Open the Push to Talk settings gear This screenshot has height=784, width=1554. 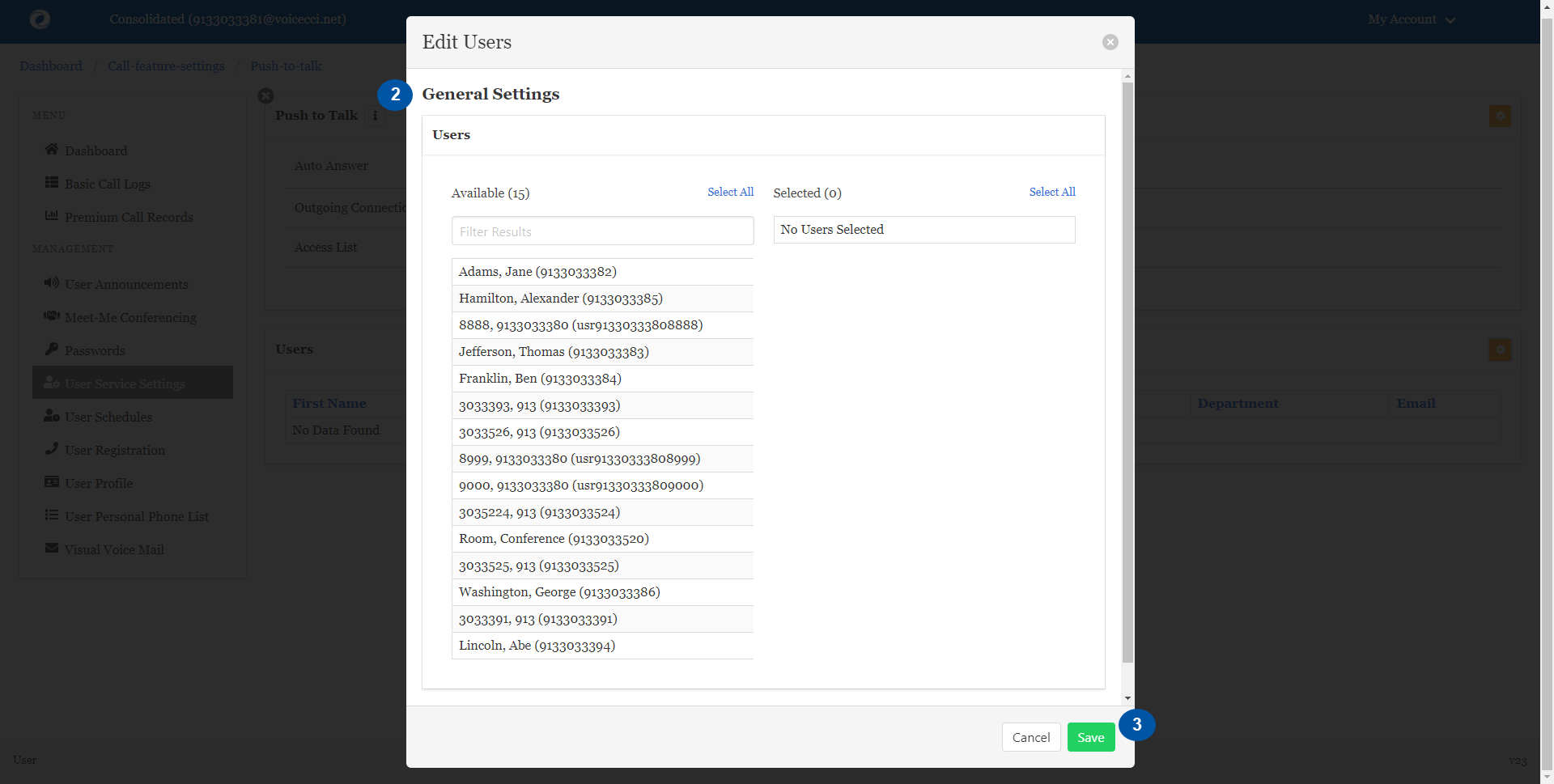(x=1499, y=116)
